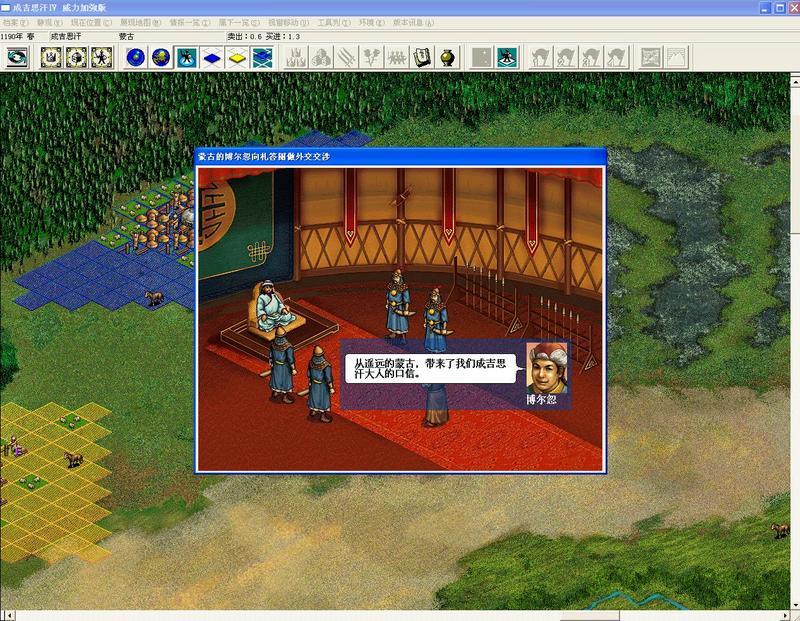This screenshot has width=800, height=621.
Task: Open the 现在位置 menu
Action: 91,23
